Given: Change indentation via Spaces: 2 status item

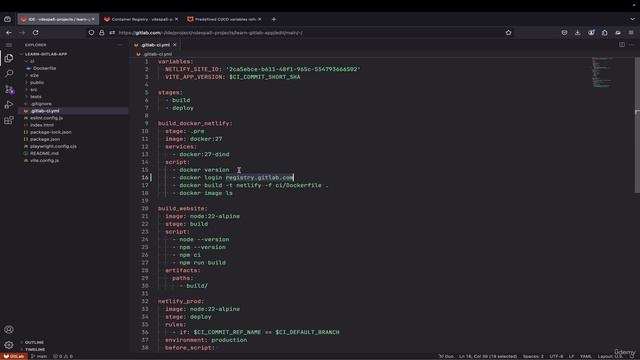Looking at the screenshot, I should (533, 356).
